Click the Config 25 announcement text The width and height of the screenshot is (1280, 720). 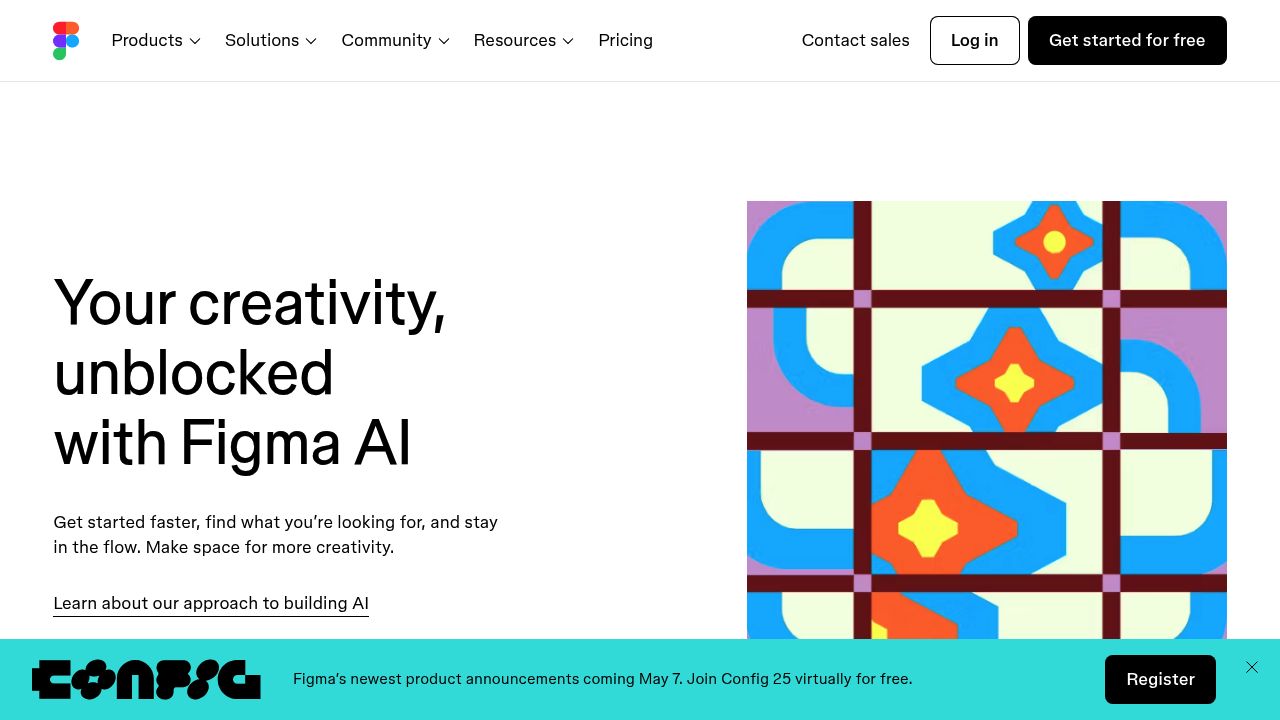pos(602,679)
